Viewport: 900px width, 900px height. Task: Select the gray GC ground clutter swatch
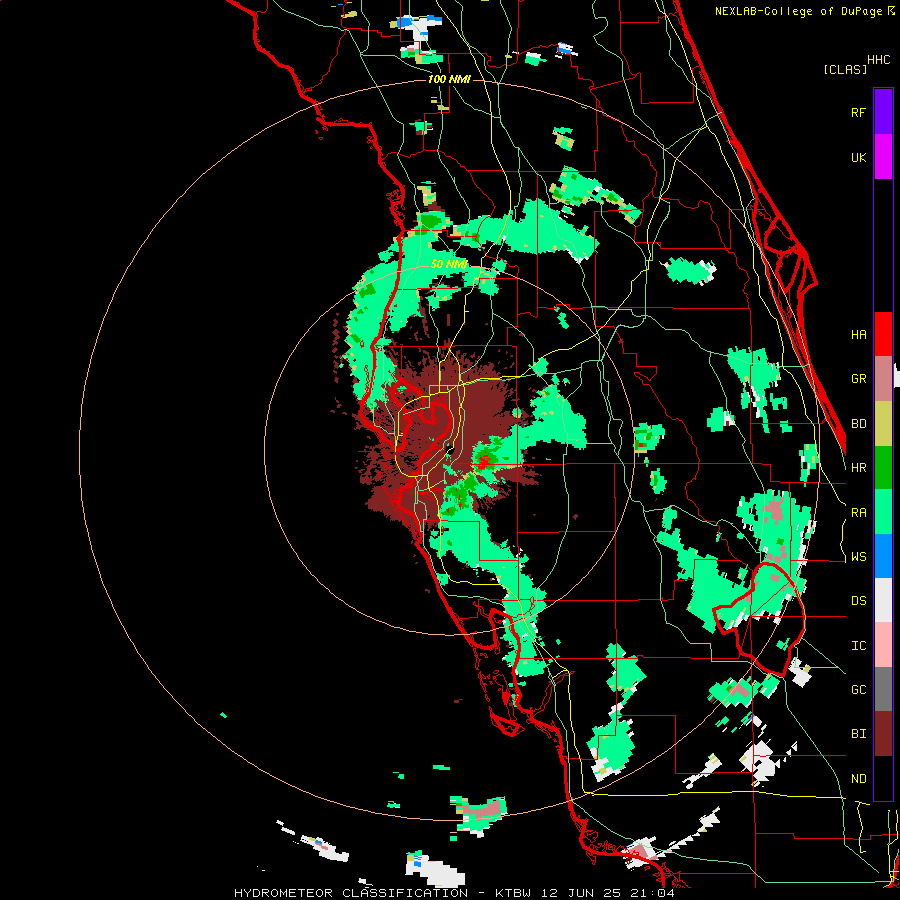pos(883,689)
